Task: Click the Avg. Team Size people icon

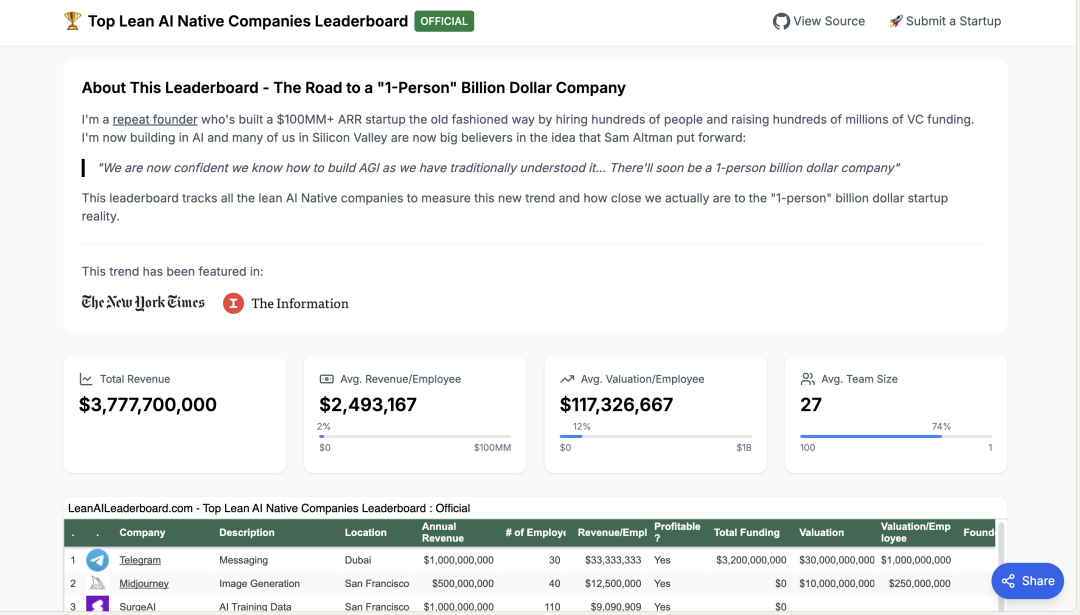Action: coord(807,379)
